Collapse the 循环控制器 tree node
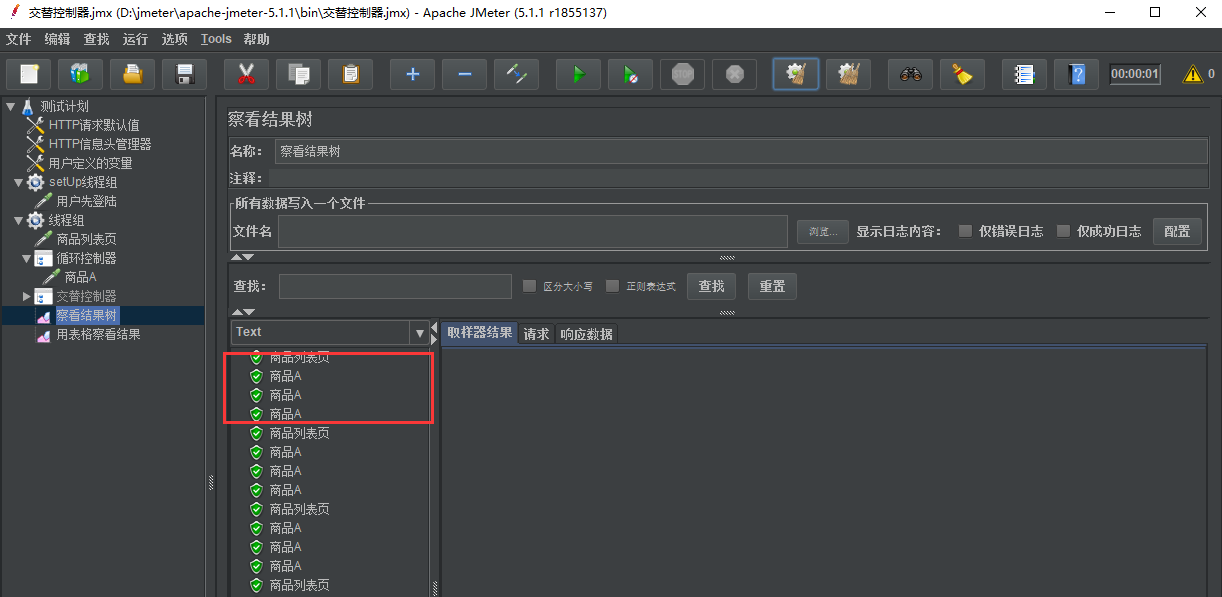Viewport: 1222px width, 597px height. pos(27,258)
